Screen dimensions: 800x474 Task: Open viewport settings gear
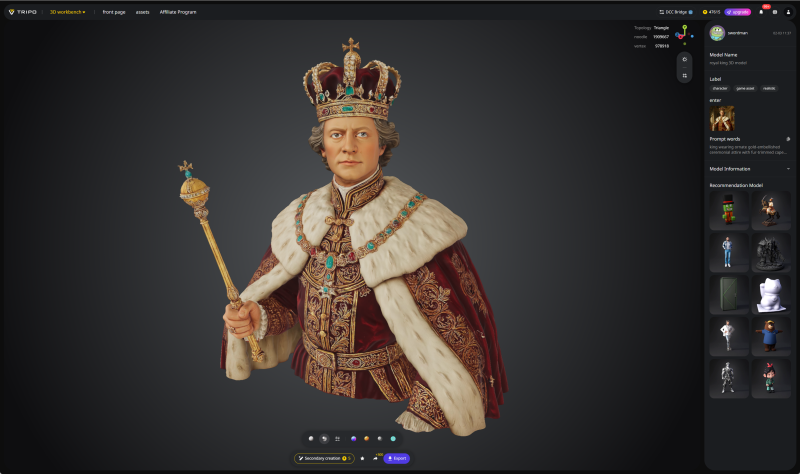pyautogui.click(x=685, y=59)
